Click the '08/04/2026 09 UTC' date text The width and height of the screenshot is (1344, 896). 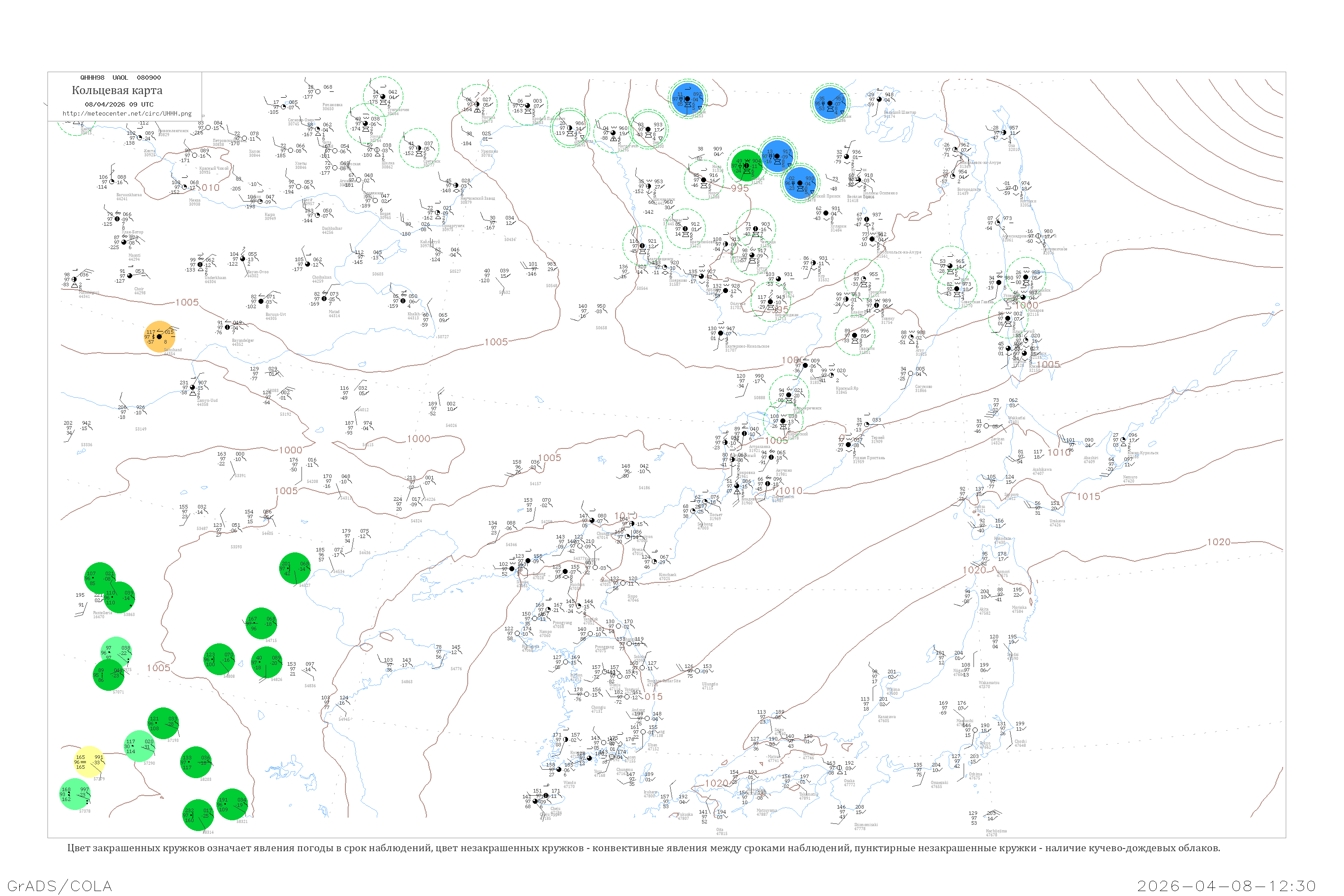[119, 104]
